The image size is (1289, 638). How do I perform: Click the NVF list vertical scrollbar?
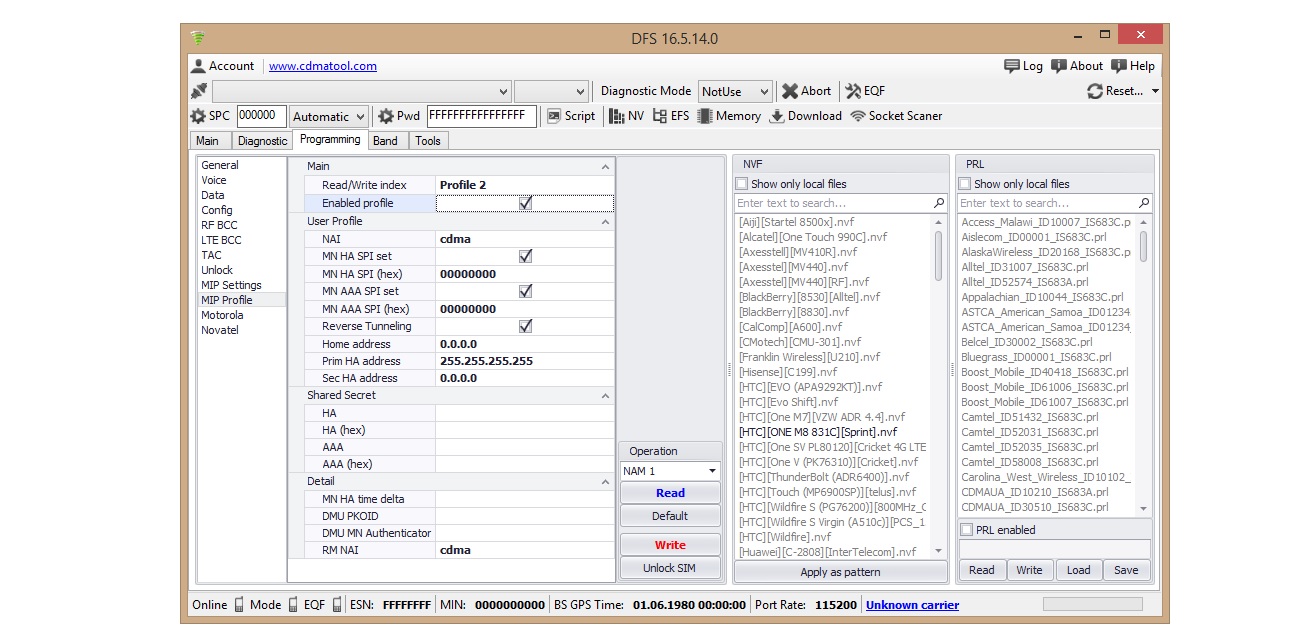pyautogui.click(x=938, y=386)
